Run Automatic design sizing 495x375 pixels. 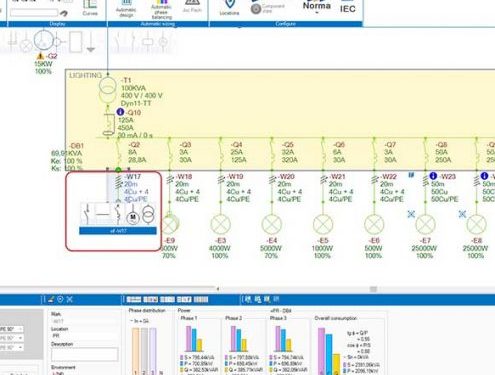click(126, 9)
